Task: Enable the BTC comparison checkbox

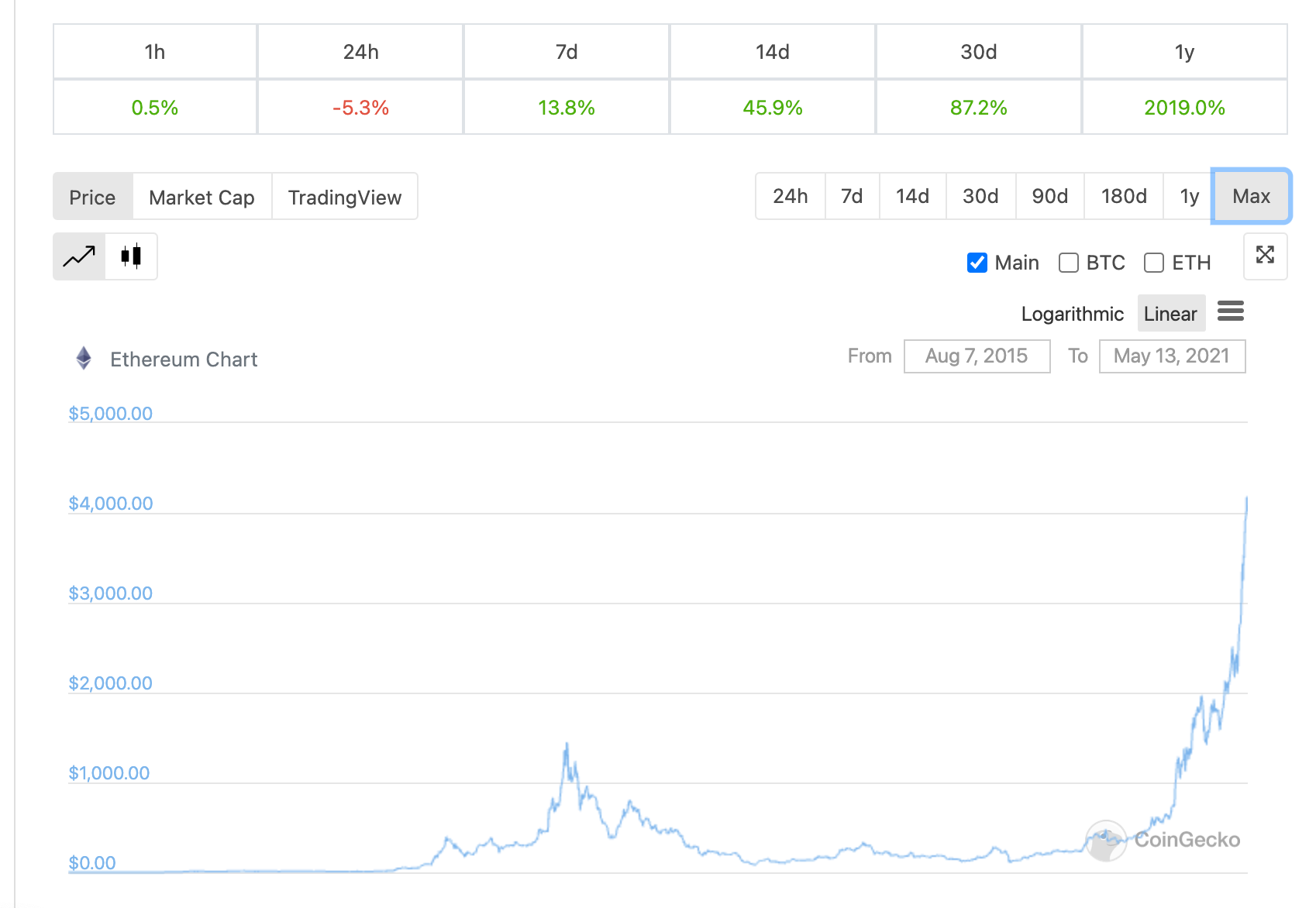Action: point(1069,263)
